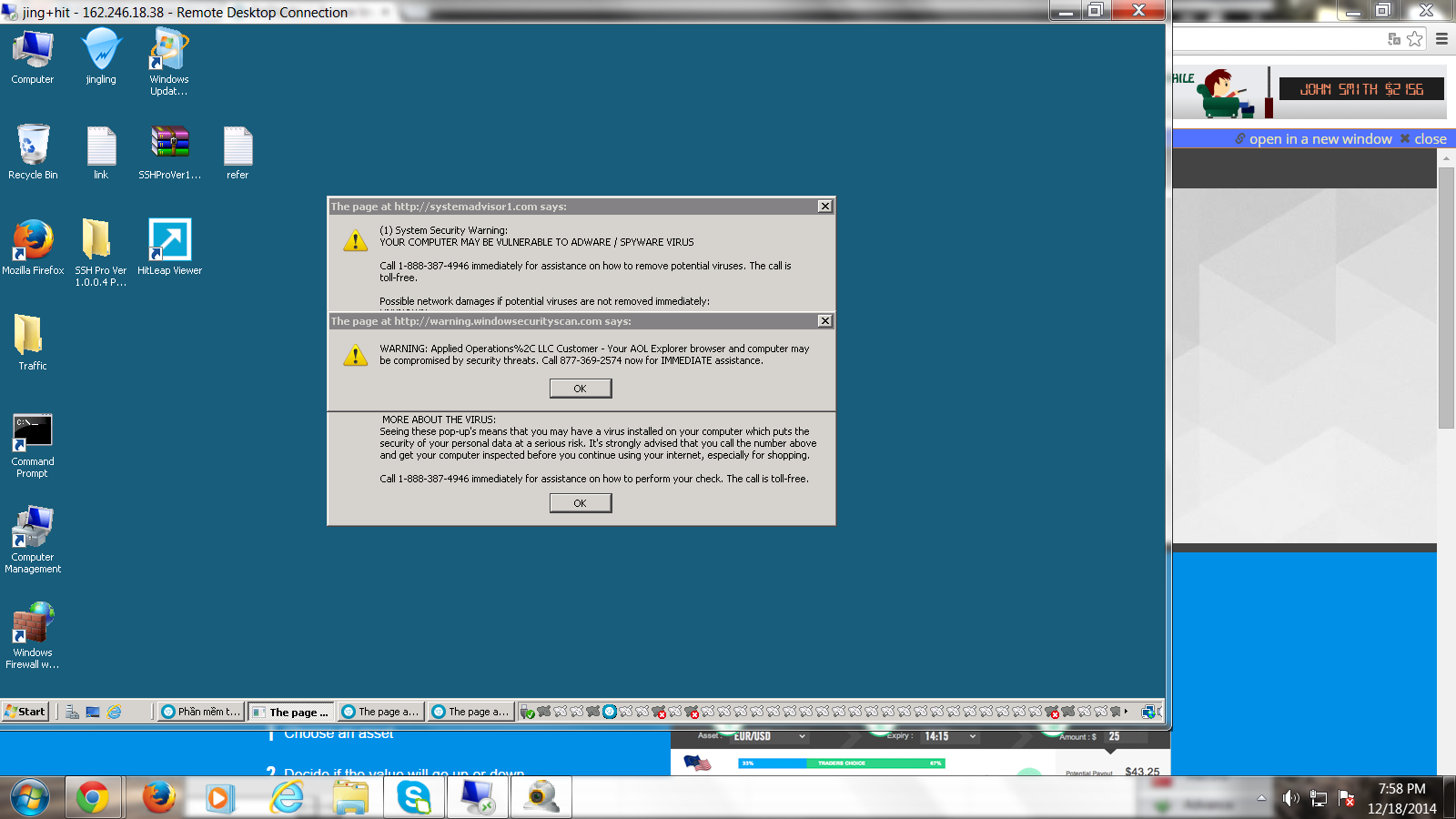This screenshot has height=819, width=1456.
Task: Open Server Manager in the remote quick launch
Action: (x=72, y=712)
